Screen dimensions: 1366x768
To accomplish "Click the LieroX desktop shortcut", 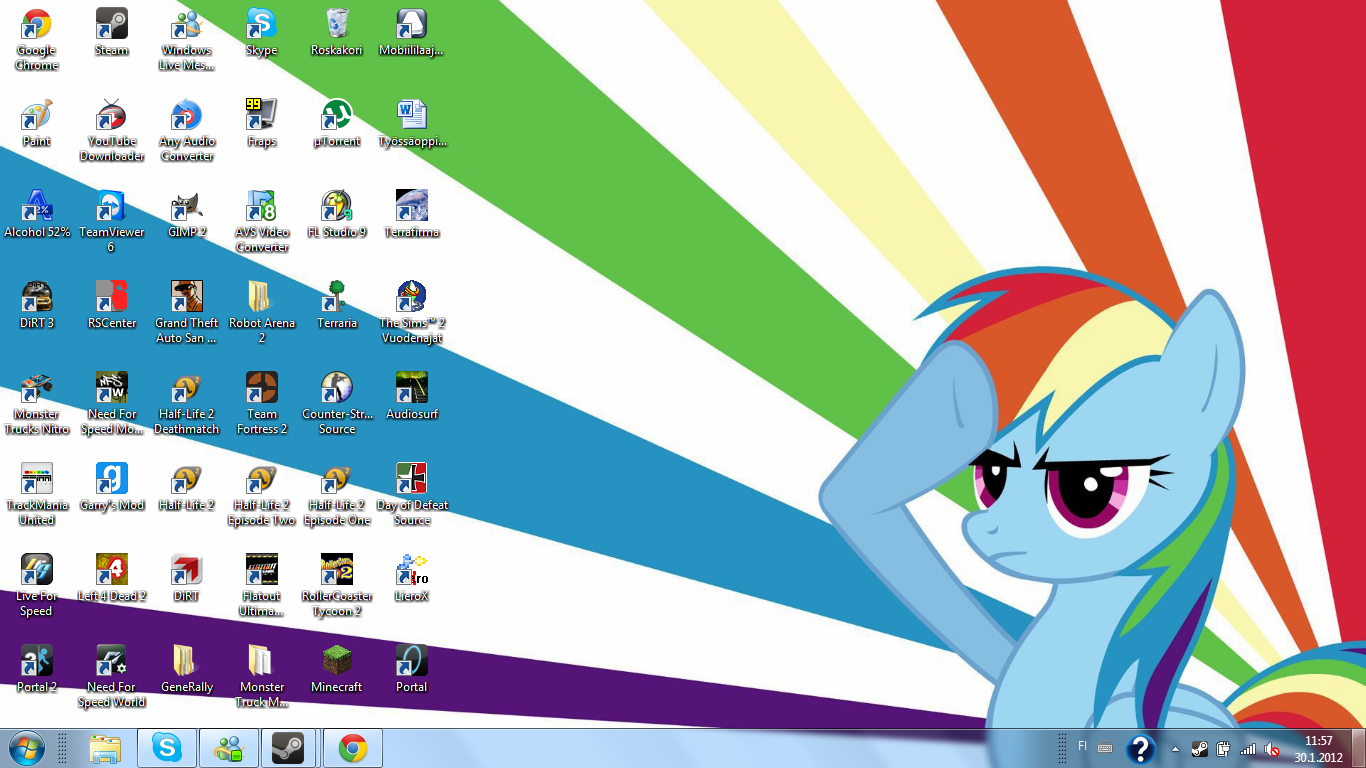I will tap(412, 579).
